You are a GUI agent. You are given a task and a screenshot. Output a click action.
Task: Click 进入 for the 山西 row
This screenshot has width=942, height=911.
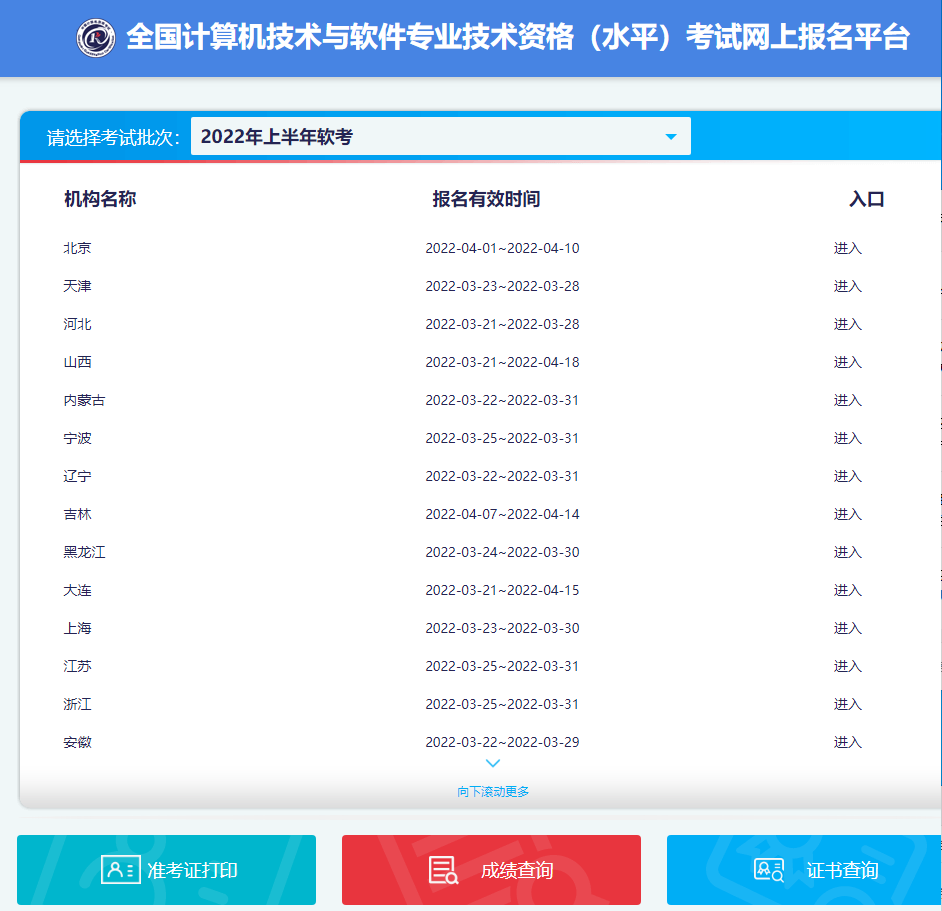pos(847,363)
